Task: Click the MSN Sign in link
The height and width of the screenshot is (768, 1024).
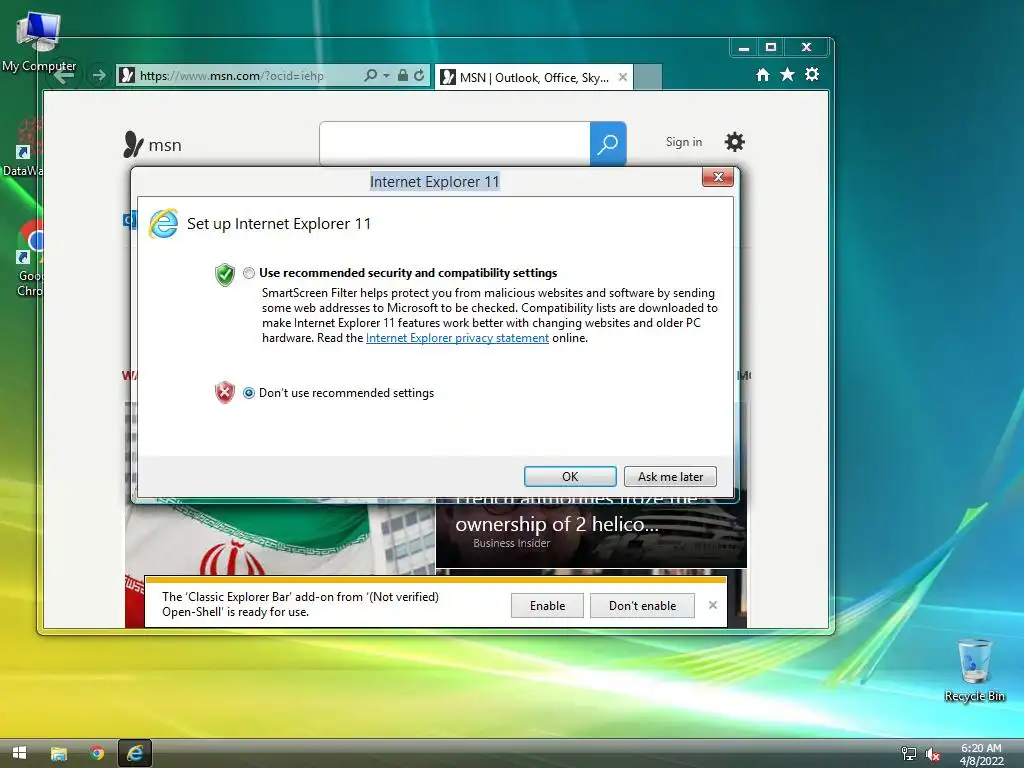Action: (x=684, y=142)
